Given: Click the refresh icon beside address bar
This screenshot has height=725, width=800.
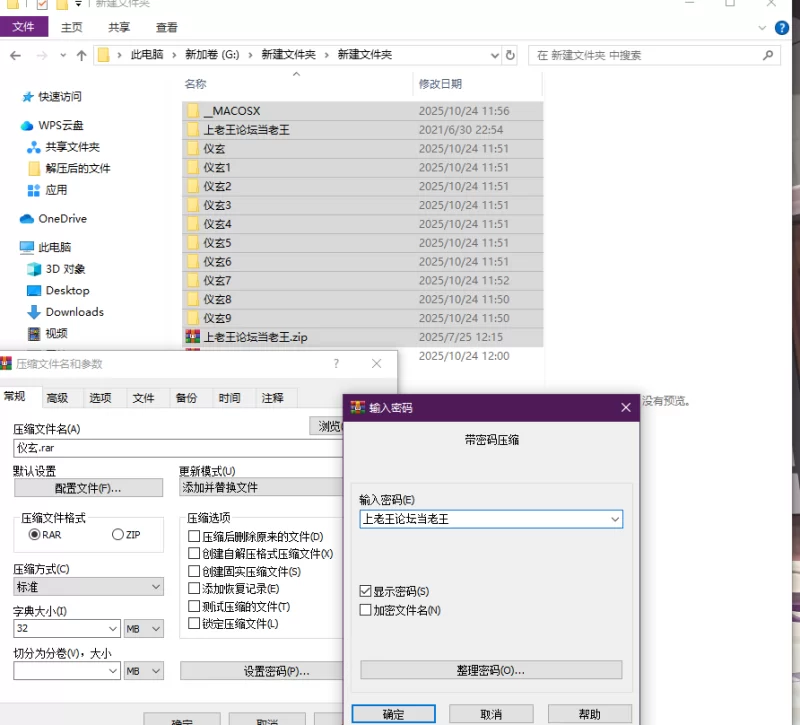Looking at the screenshot, I should pyautogui.click(x=510, y=55).
